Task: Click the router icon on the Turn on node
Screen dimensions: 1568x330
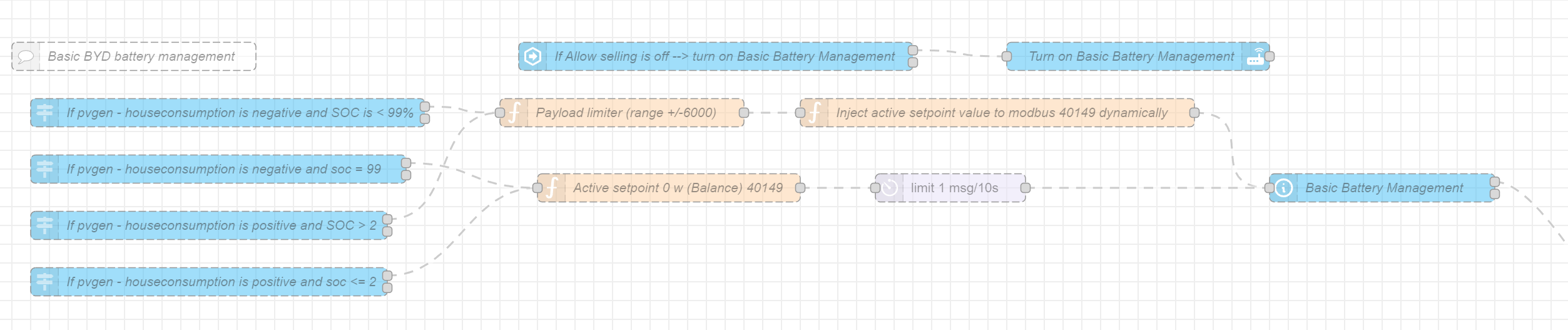Action: click(1255, 56)
